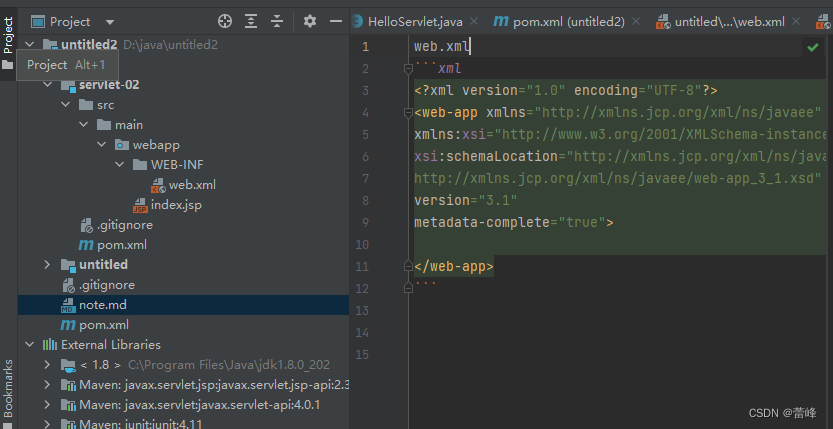The width and height of the screenshot is (833, 429).
Task: Click the index.jsp JSP file icon
Action: pyautogui.click(x=140, y=205)
